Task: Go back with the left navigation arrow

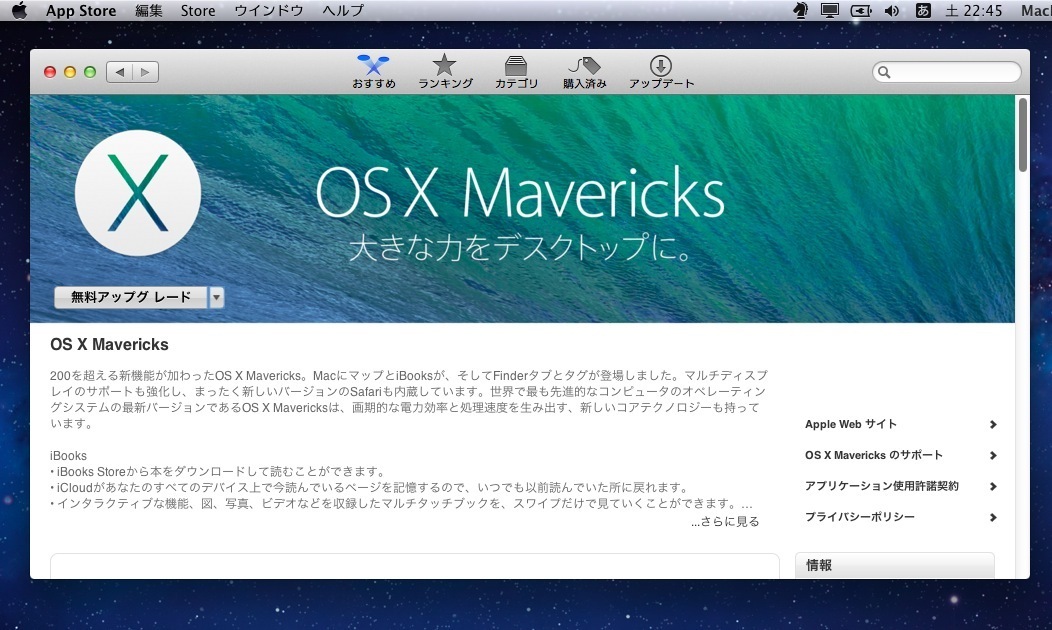Action: click(x=120, y=71)
